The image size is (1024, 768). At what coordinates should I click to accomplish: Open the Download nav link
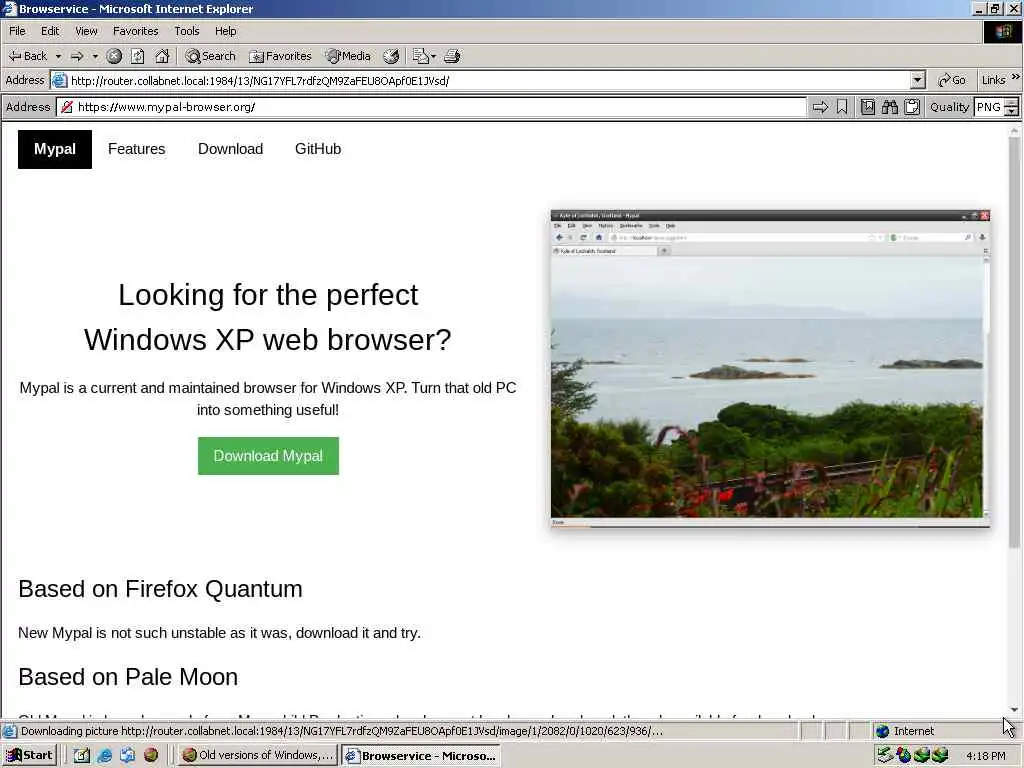[231, 149]
